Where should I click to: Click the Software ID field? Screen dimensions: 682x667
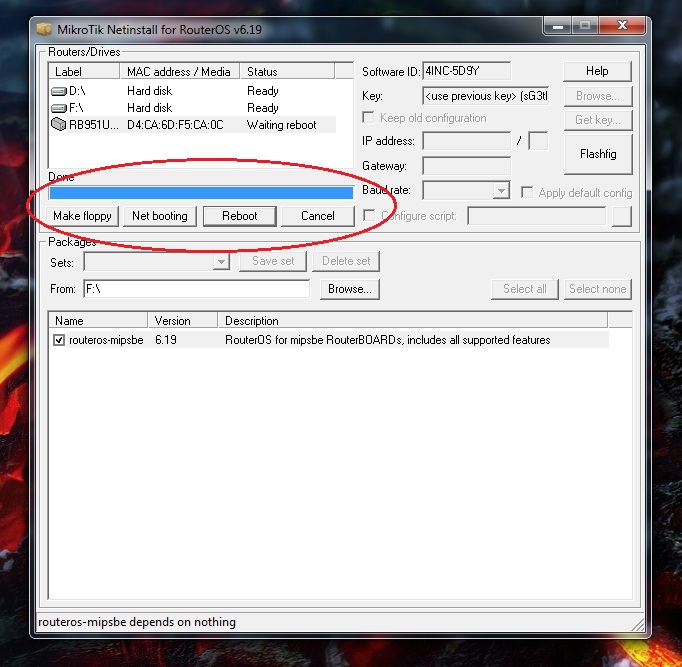click(x=466, y=71)
